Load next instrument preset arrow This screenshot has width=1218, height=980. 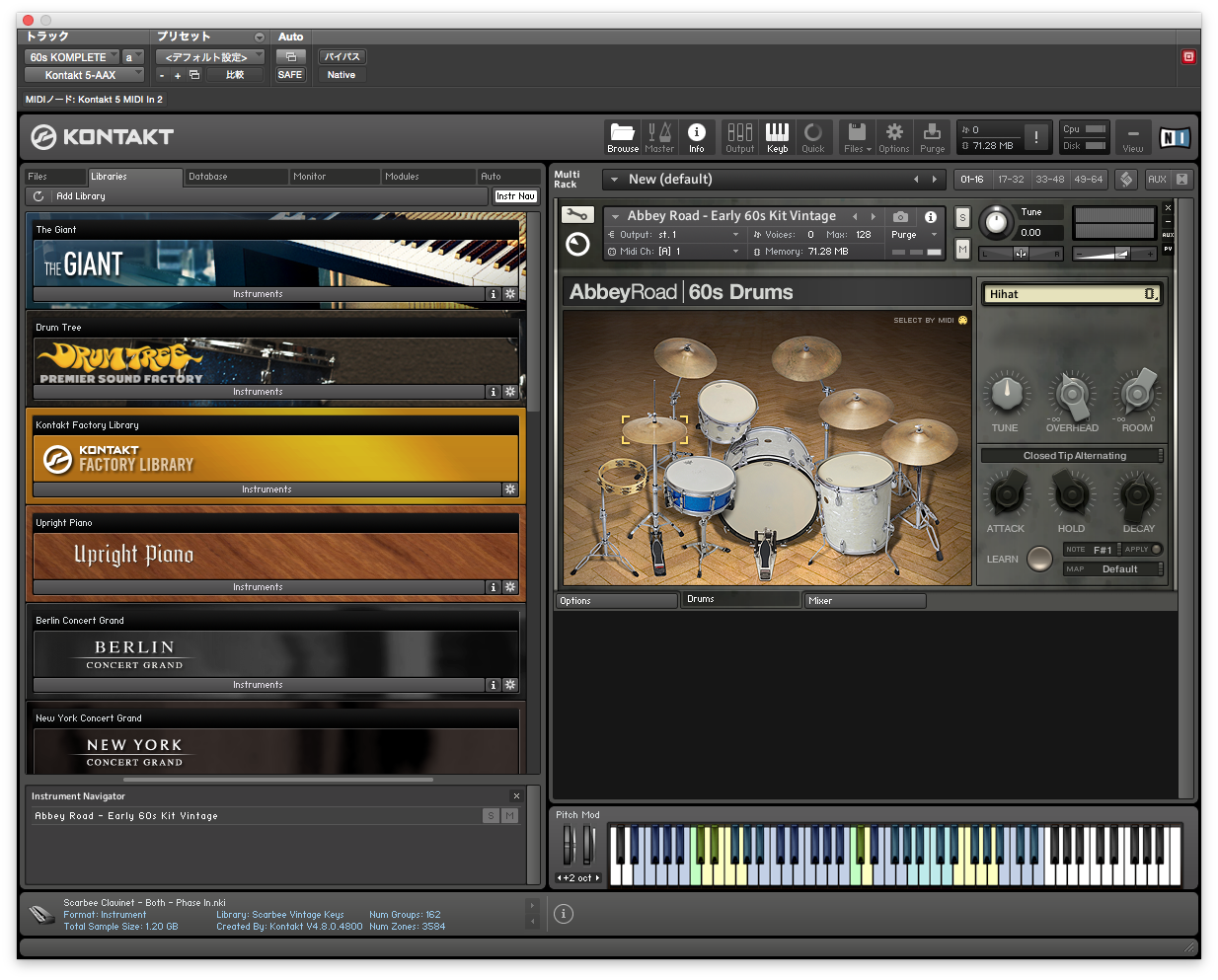click(873, 216)
